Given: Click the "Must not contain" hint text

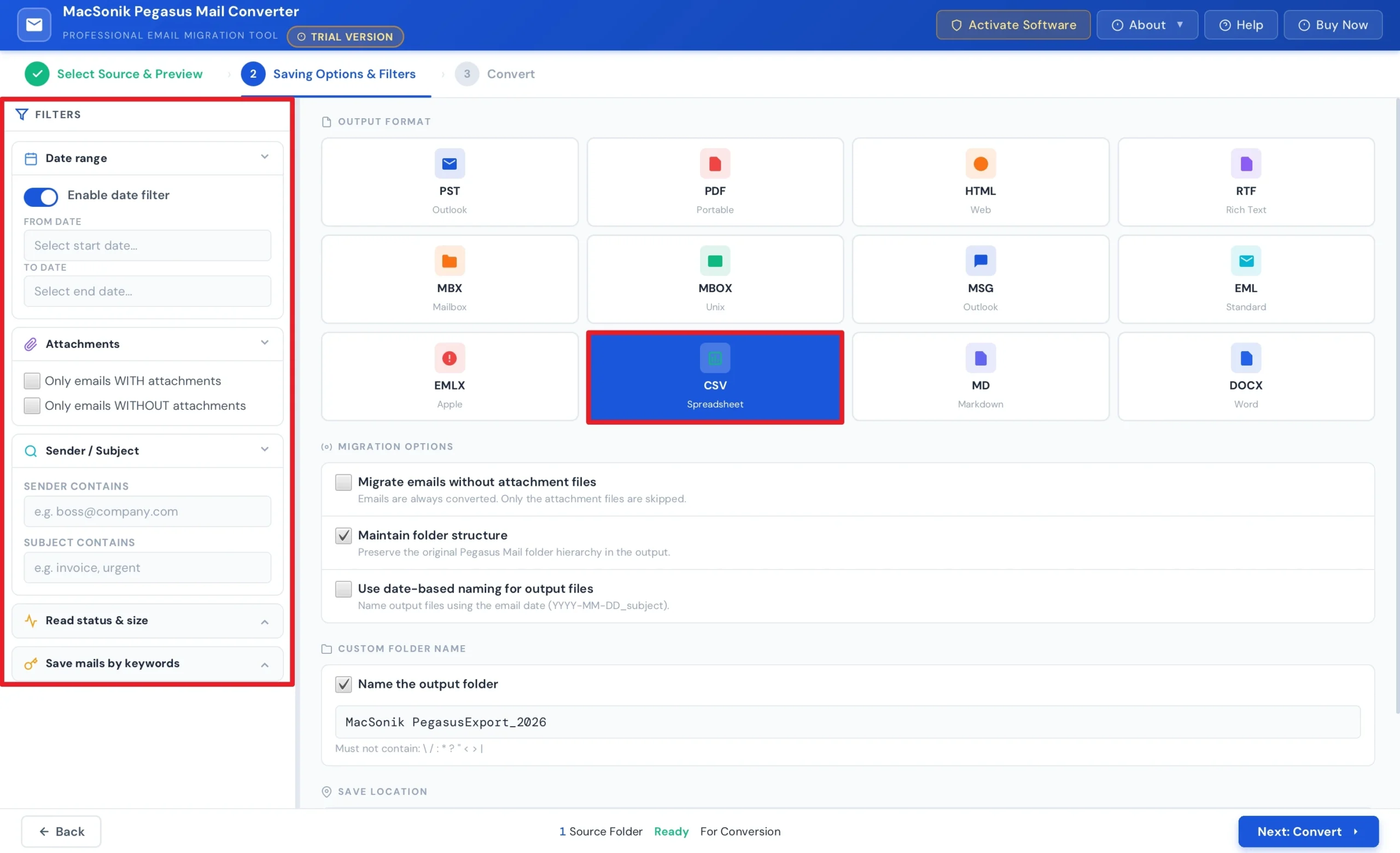Looking at the screenshot, I should click(409, 748).
